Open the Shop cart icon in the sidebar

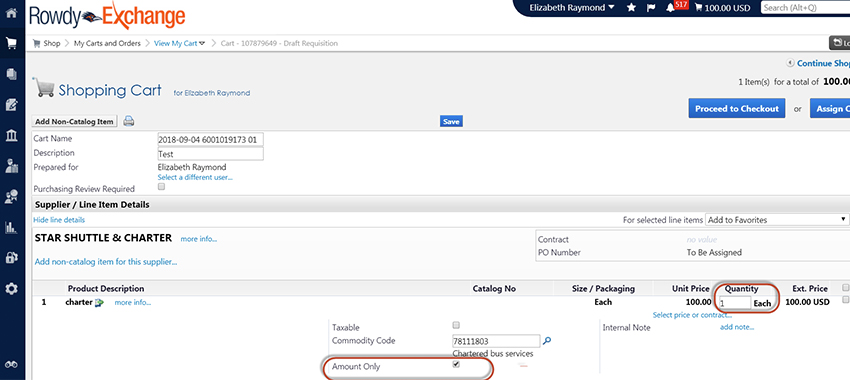[11, 43]
